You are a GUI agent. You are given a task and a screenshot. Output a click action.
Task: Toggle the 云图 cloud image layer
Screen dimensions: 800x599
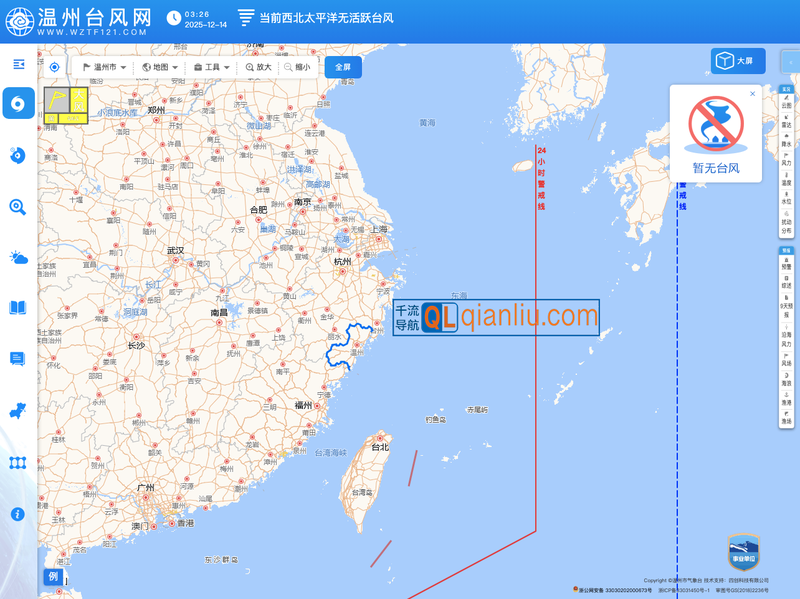(786, 101)
